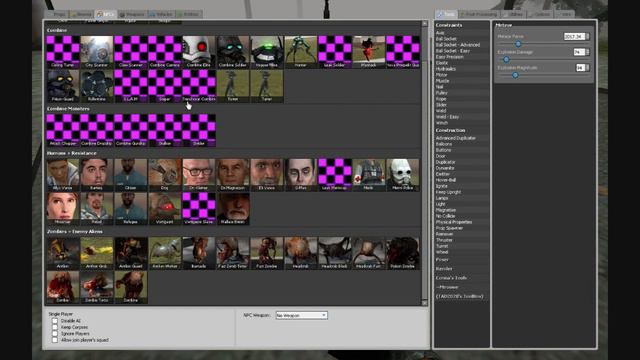Expand the TAD2020's ToolBox category

point(460,296)
